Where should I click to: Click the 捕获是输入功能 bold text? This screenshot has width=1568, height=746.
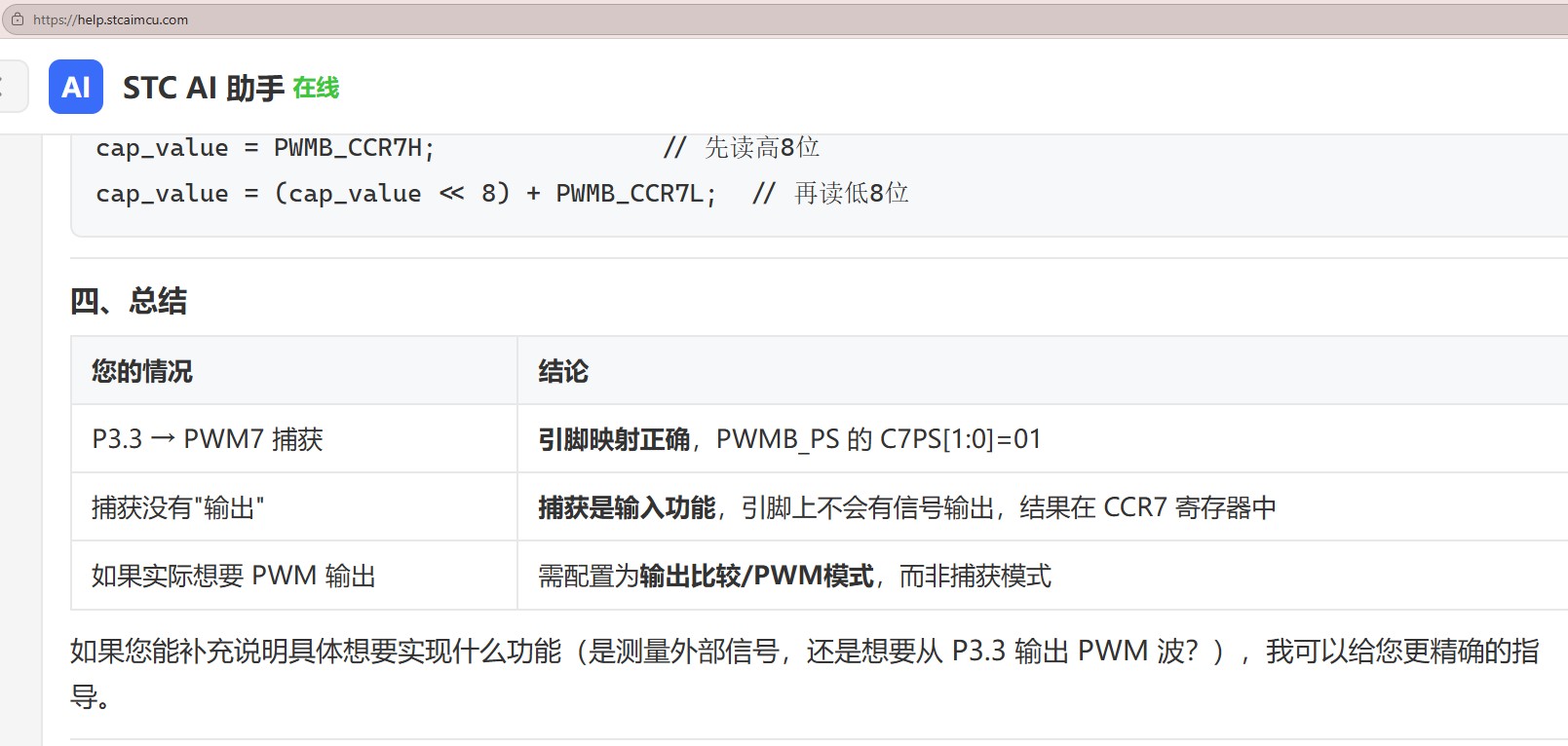627,507
